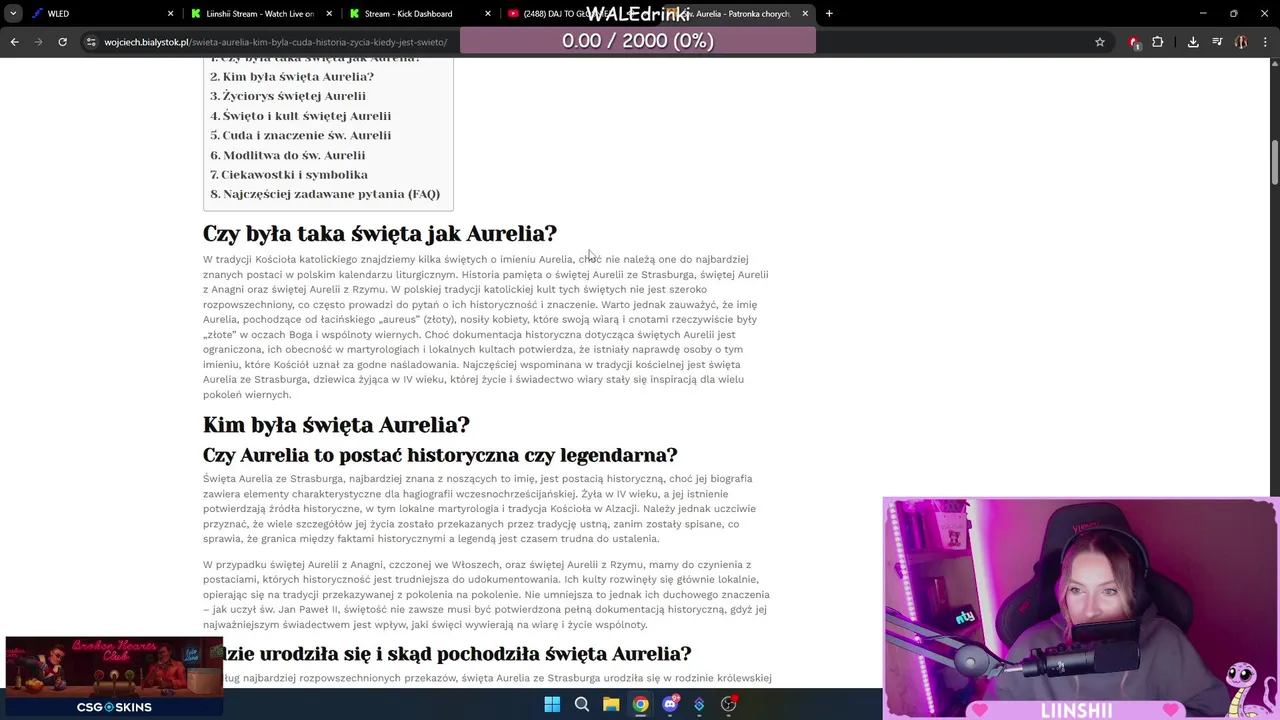Select the św. Aurelia - Patronka chorych tab

coord(737,14)
